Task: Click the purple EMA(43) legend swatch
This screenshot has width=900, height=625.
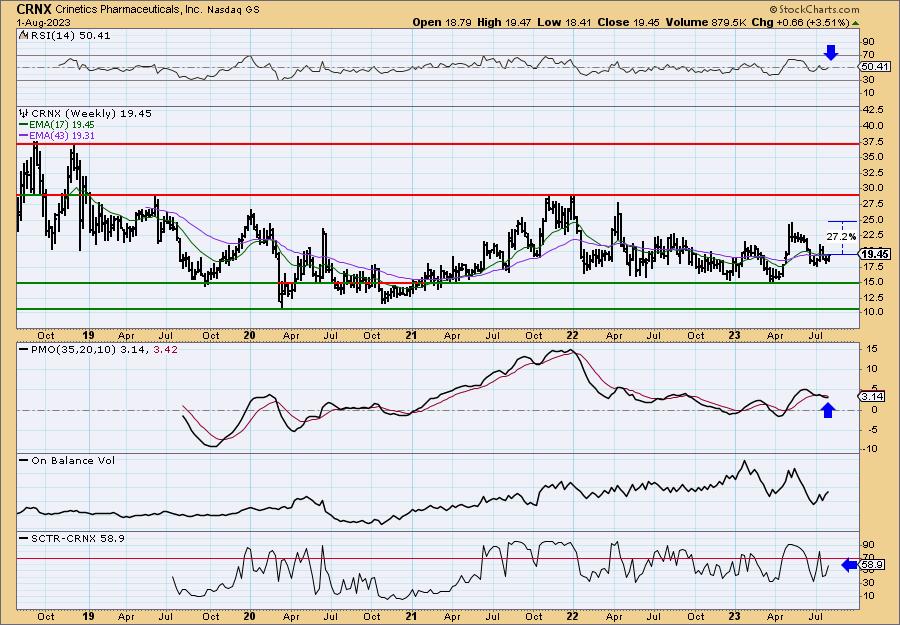Action: click(24, 135)
